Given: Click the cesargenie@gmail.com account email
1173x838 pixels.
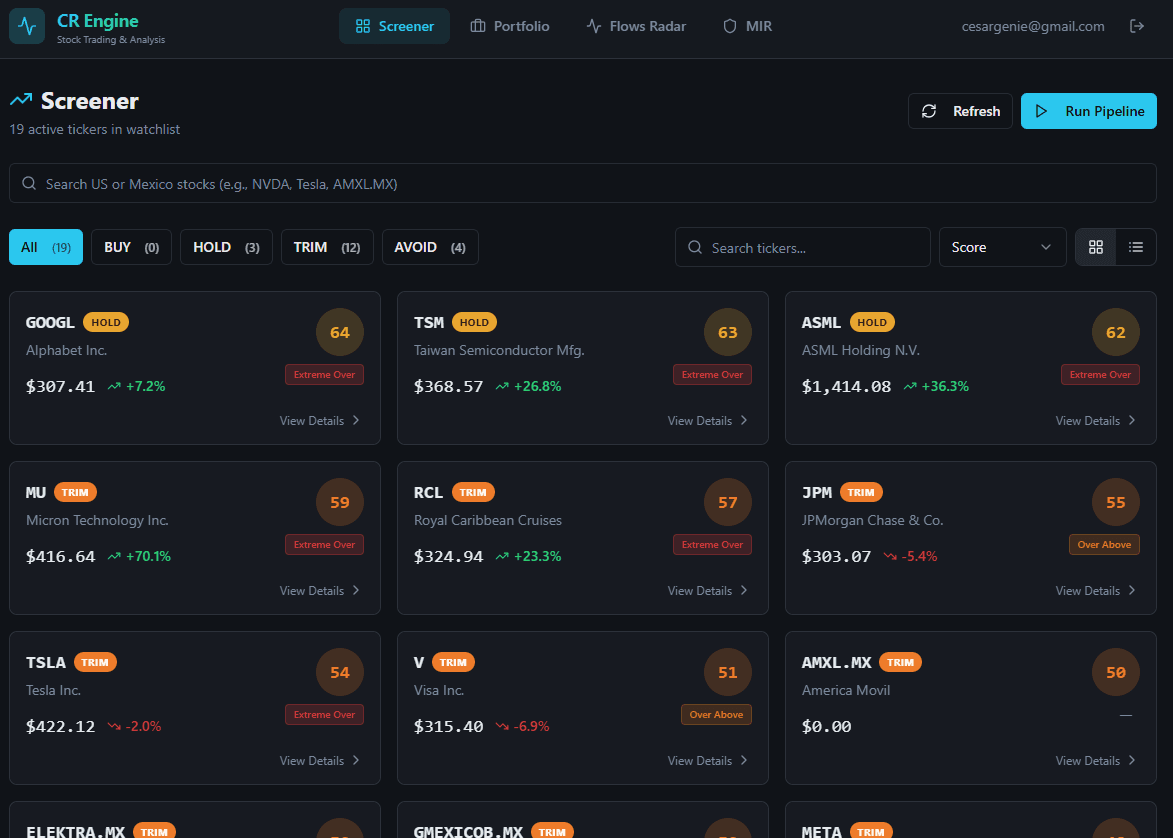Looking at the screenshot, I should click(1032, 26).
